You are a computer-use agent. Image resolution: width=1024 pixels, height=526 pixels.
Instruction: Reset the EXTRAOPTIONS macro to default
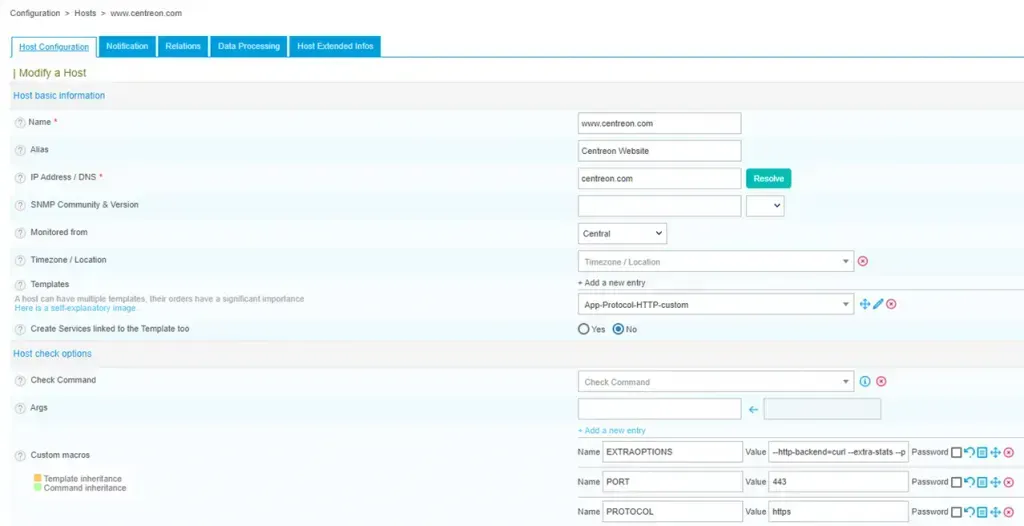(x=969, y=452)
